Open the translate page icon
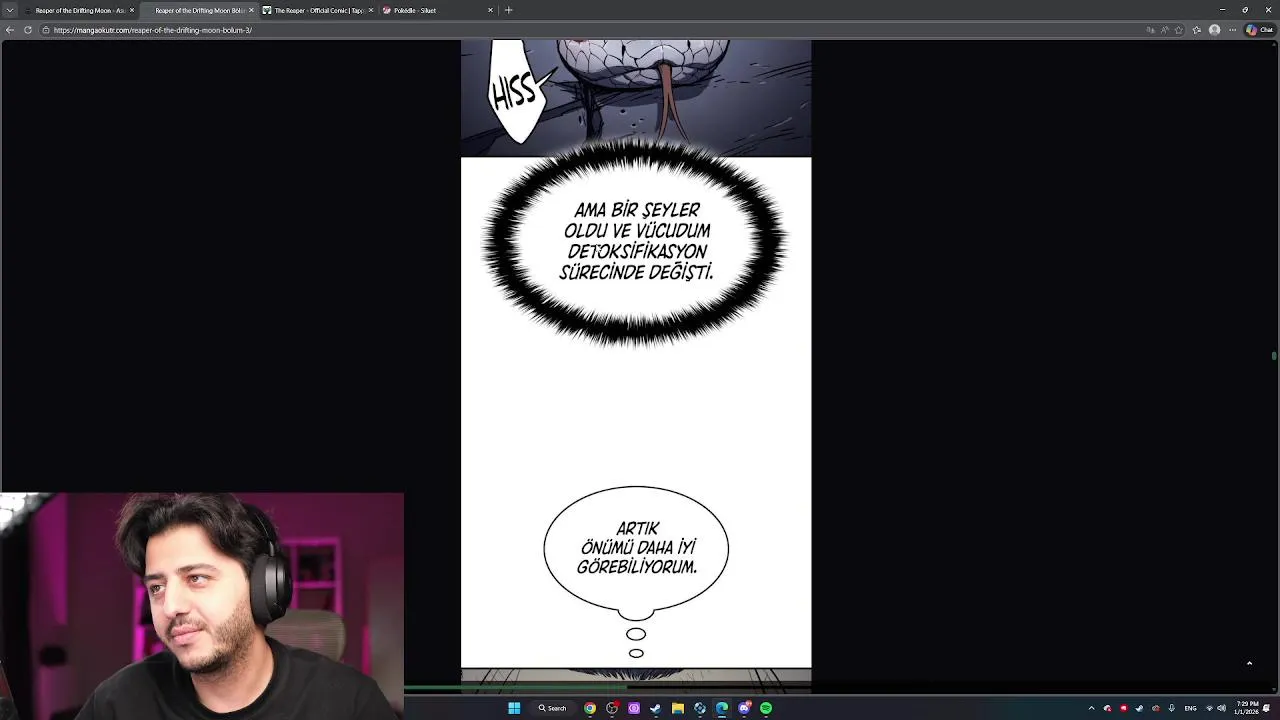The width and height of the screenshot is (1280, 720). (1151, 30)
